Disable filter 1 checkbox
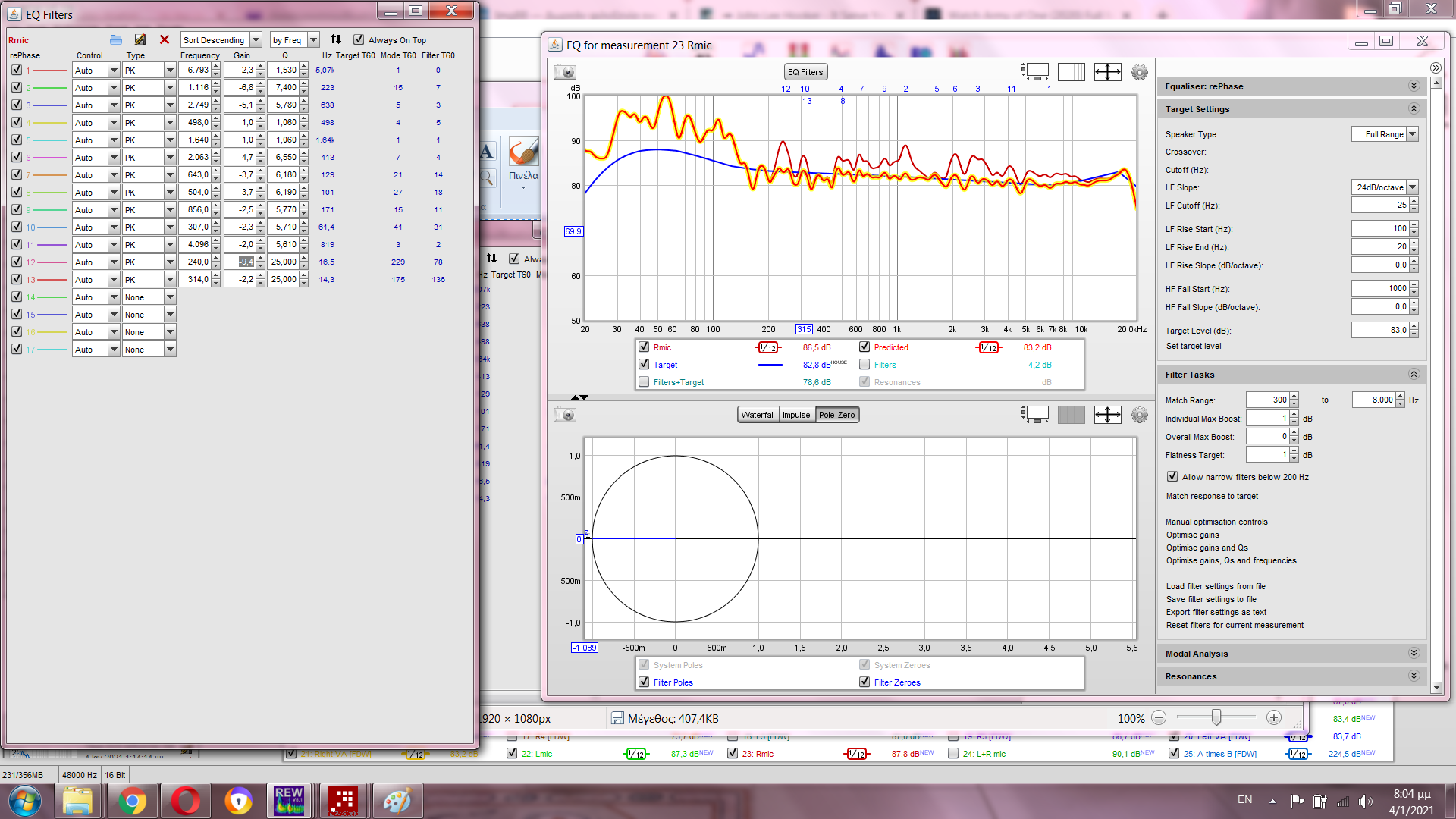The image size is (1456, 819). pyautogui.click(x=17, y=70)
